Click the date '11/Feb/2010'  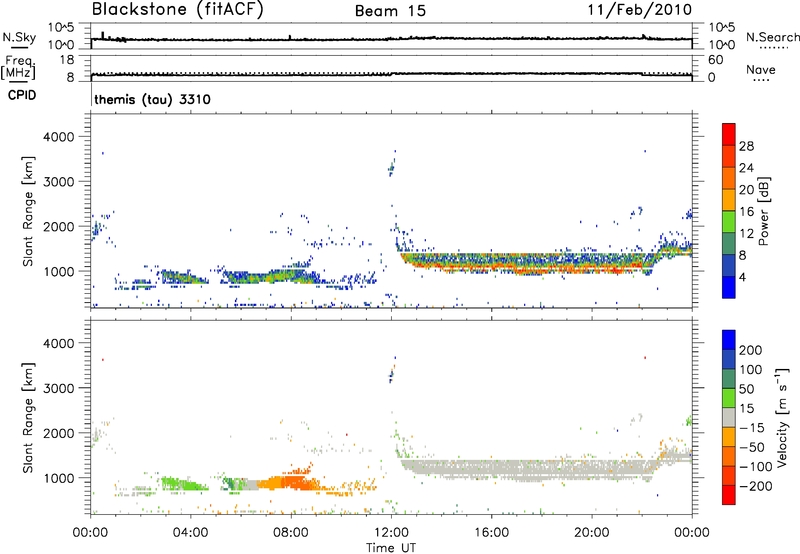pyautogui.click(x=640, y=10)
